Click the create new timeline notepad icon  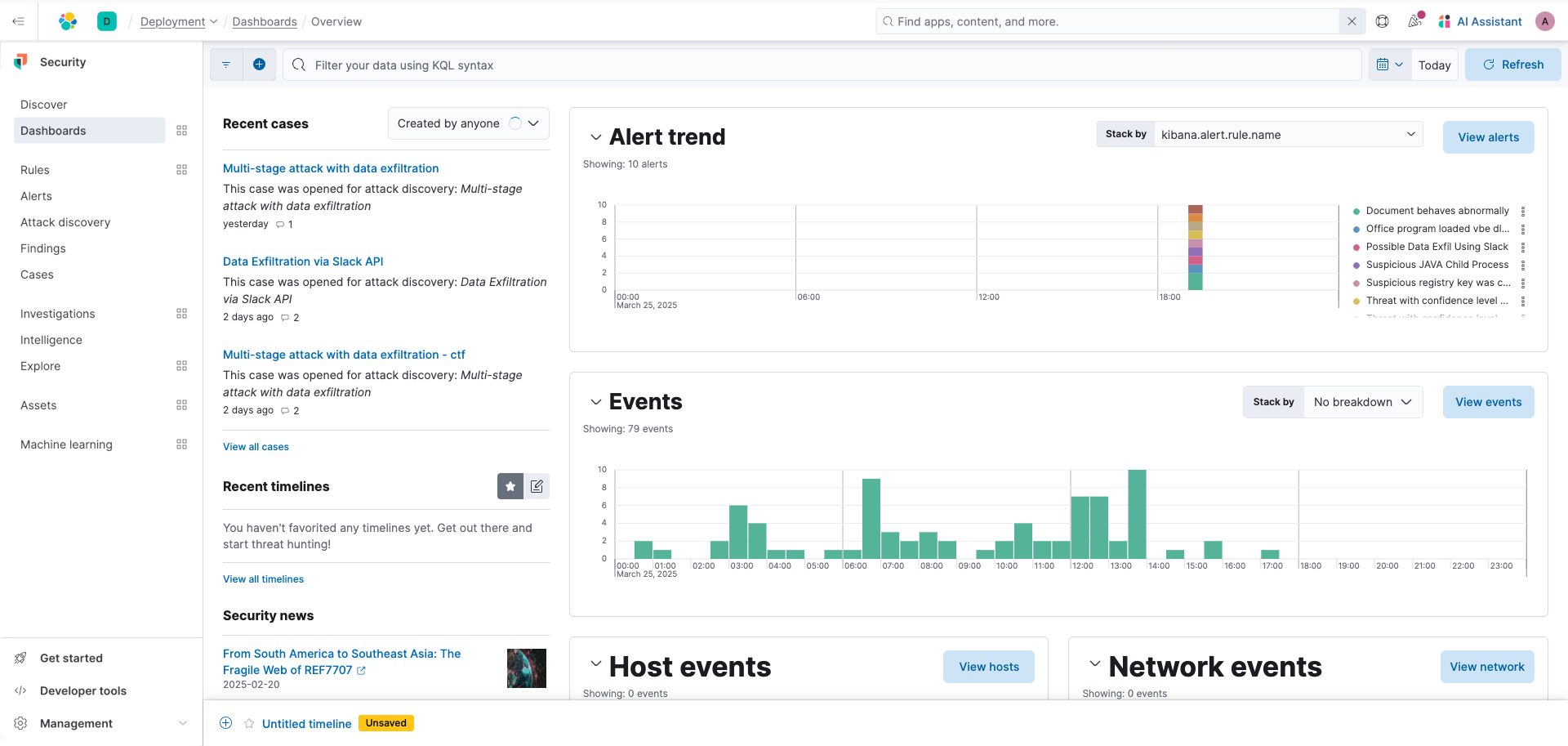tap(537, 486)
